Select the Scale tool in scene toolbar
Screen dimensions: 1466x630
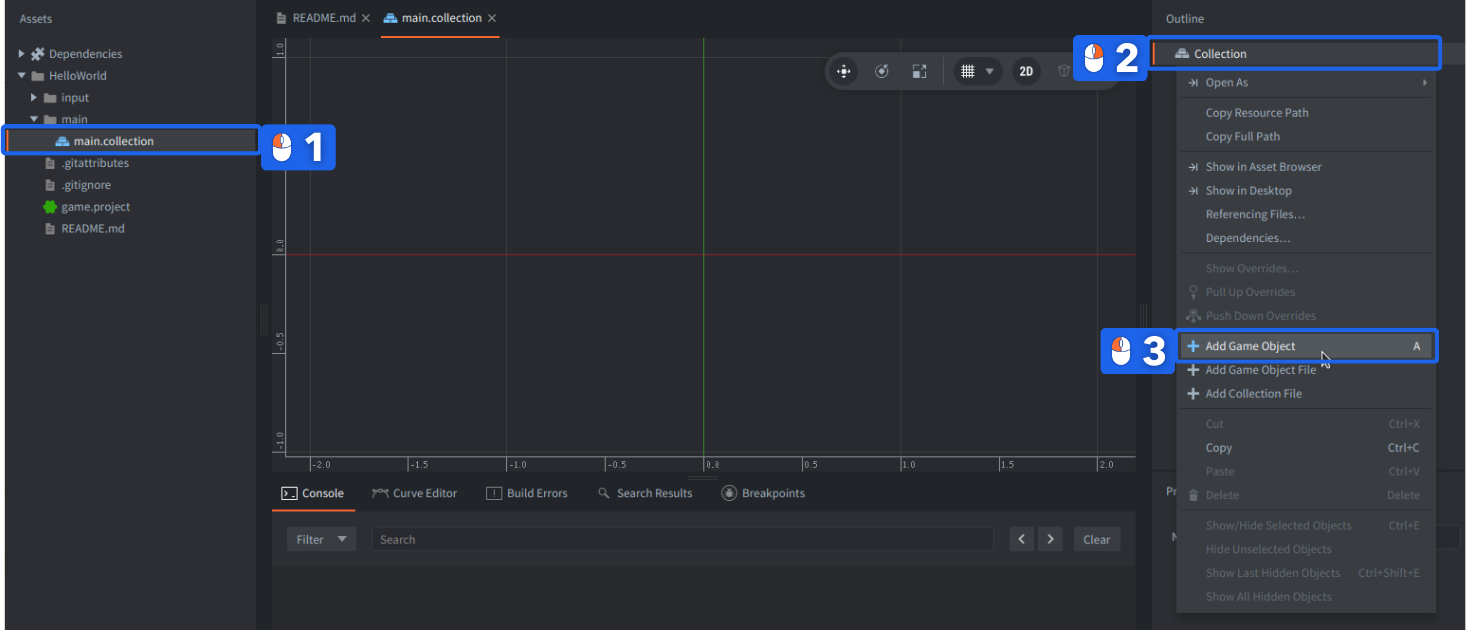point(919,71)
